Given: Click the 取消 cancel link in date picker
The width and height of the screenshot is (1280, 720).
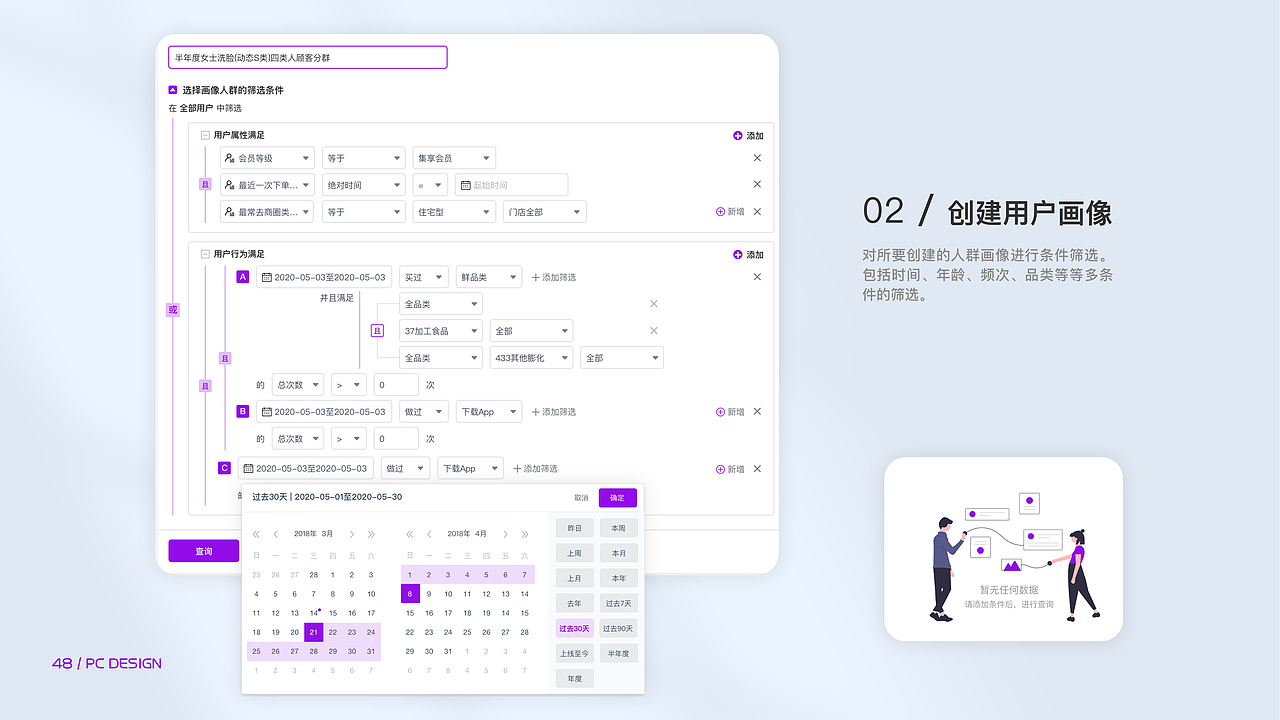Looking at the screenshot, I should (x=582, y=497).
